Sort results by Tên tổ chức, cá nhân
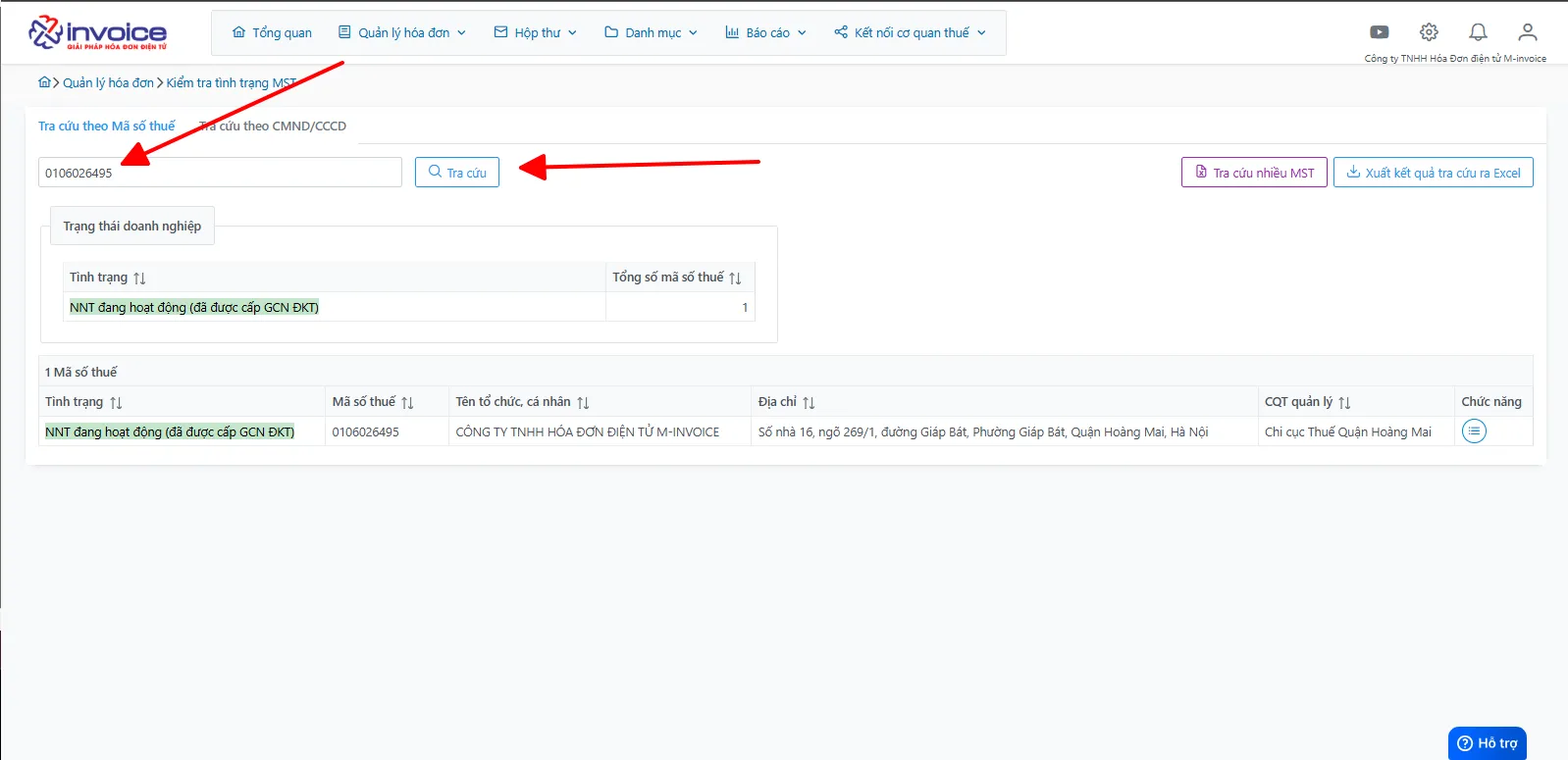This screenshot has height=760, width=1568. (x=583, y=403)
